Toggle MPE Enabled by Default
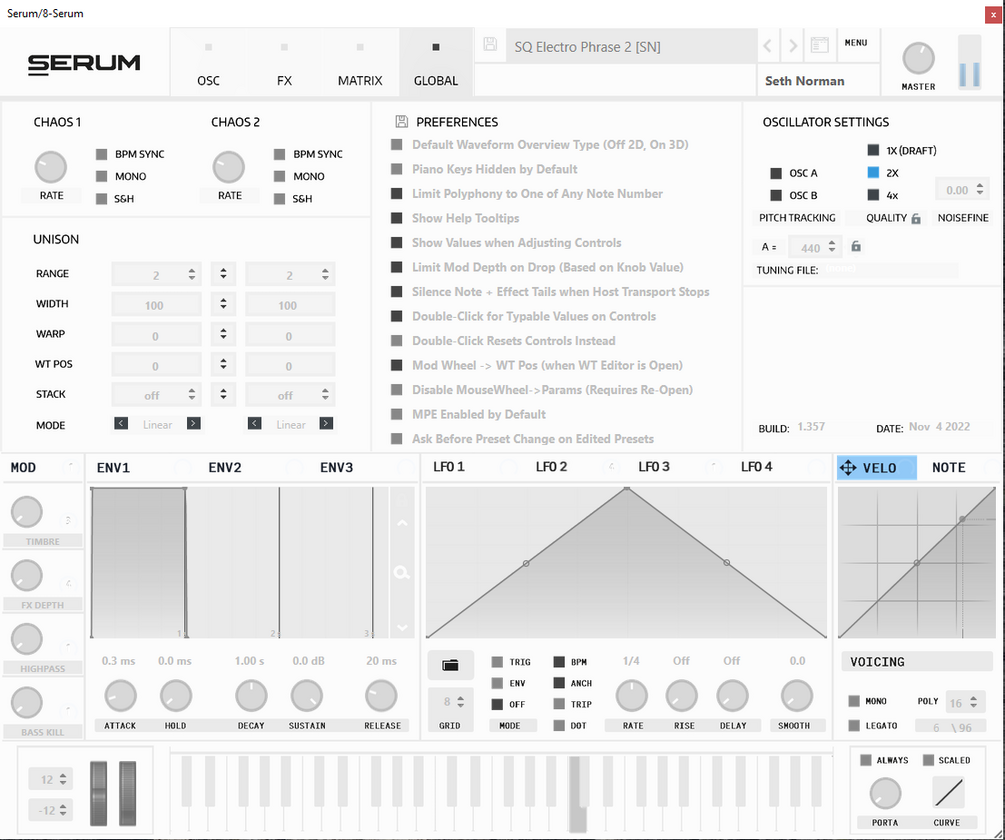 (397, 414)
